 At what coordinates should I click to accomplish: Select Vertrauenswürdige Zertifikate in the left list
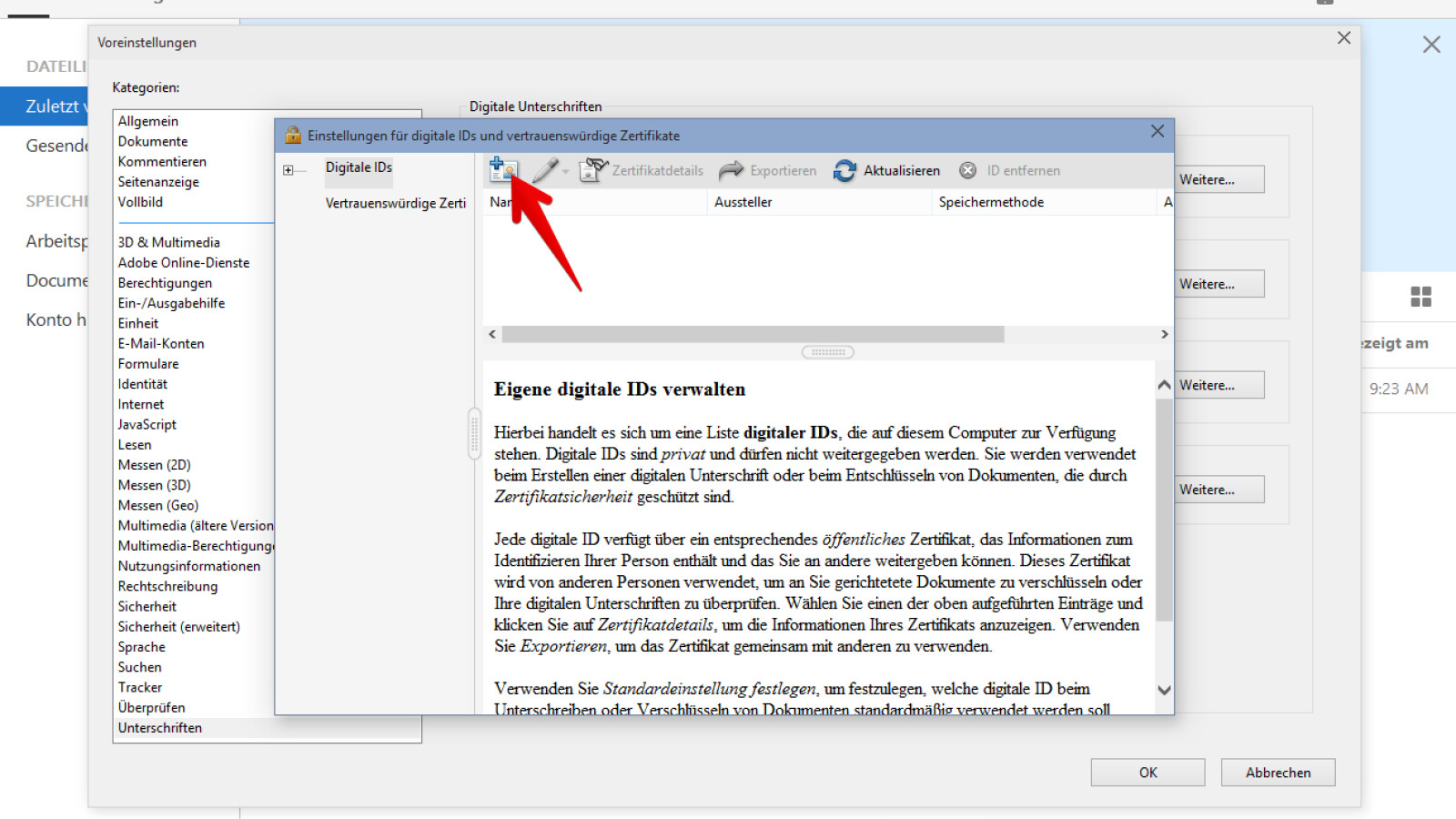[395, 203]
